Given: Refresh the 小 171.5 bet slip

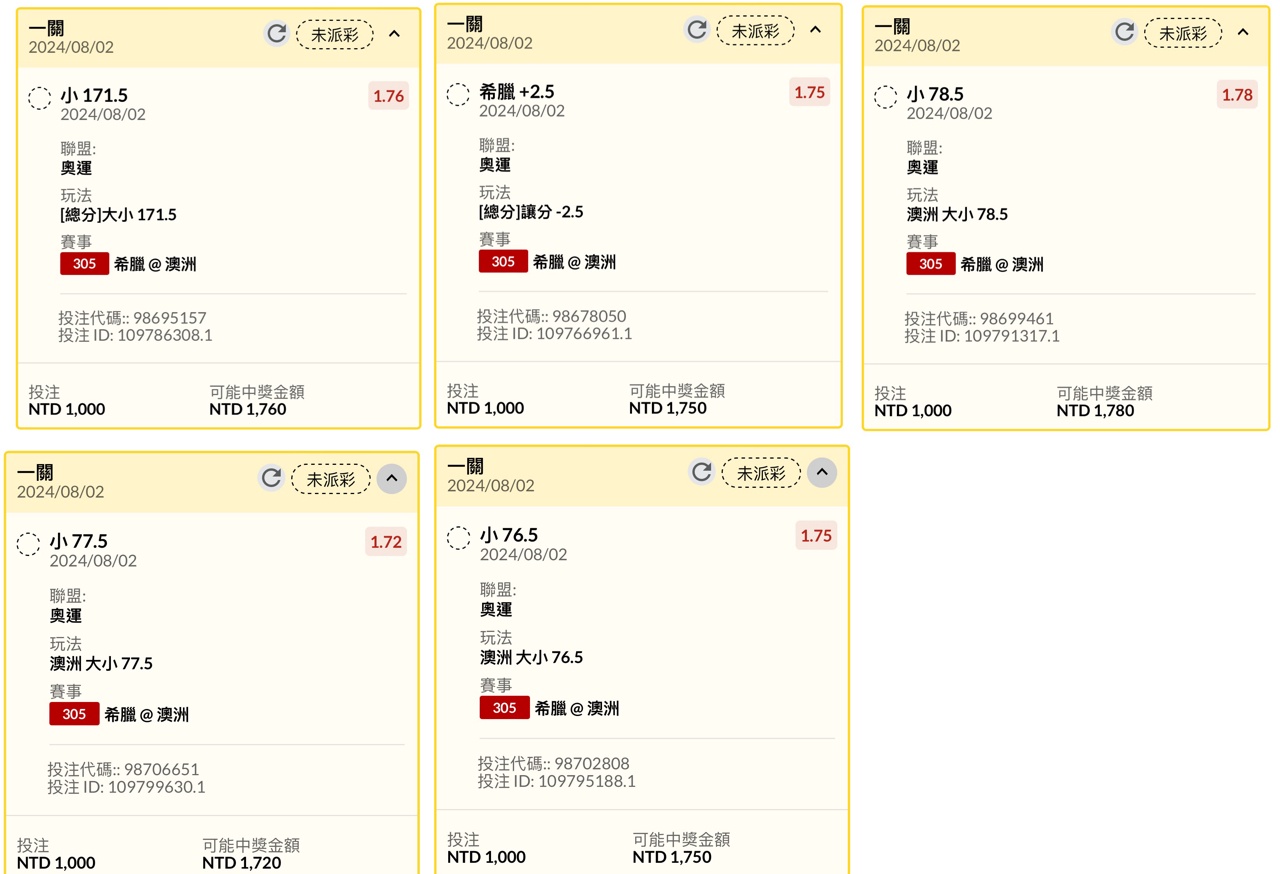Looking at the screenshot, I should [x=276, y=34].
